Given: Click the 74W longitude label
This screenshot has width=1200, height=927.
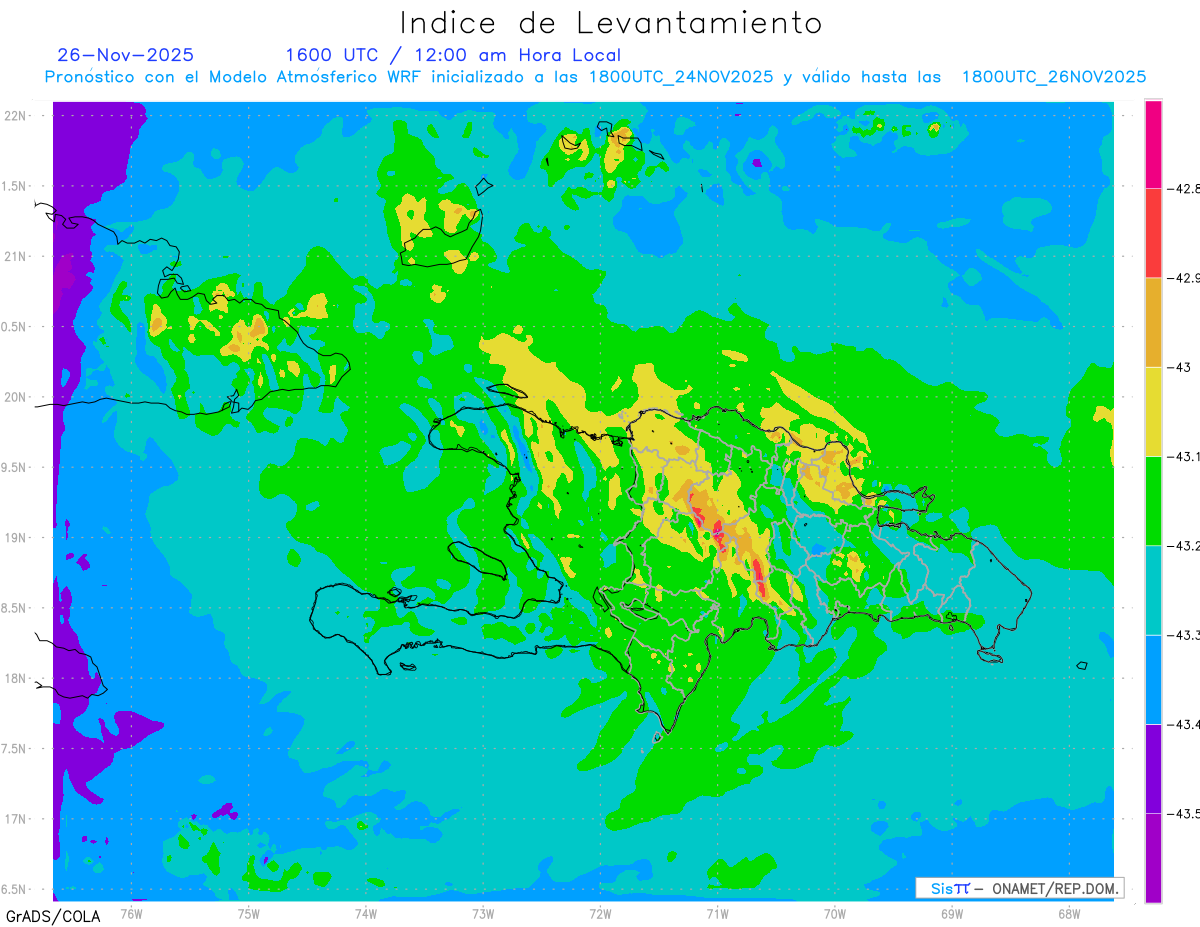Looking at the screenshot, I should [366, 913].
